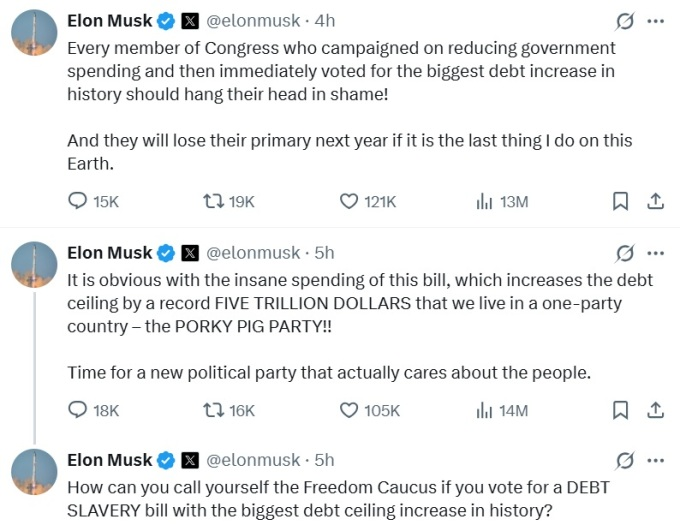View analytics on the 14M views tweet
Image resolution: width=680 pixels, height=531 pixels.
tap(485, 410)
